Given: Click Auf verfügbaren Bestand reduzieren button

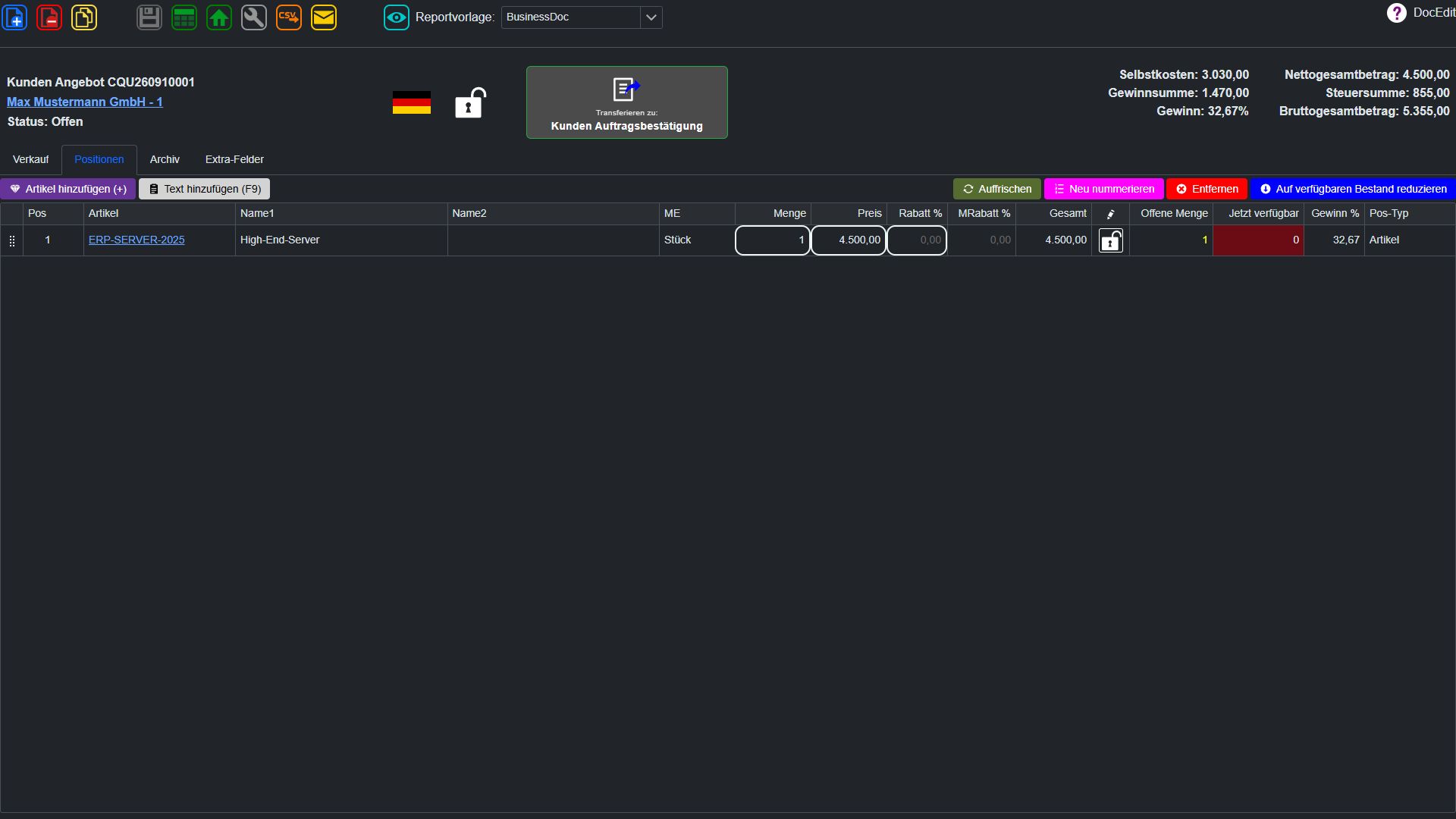Looking at the screenshot, I should coord(1353,189).
